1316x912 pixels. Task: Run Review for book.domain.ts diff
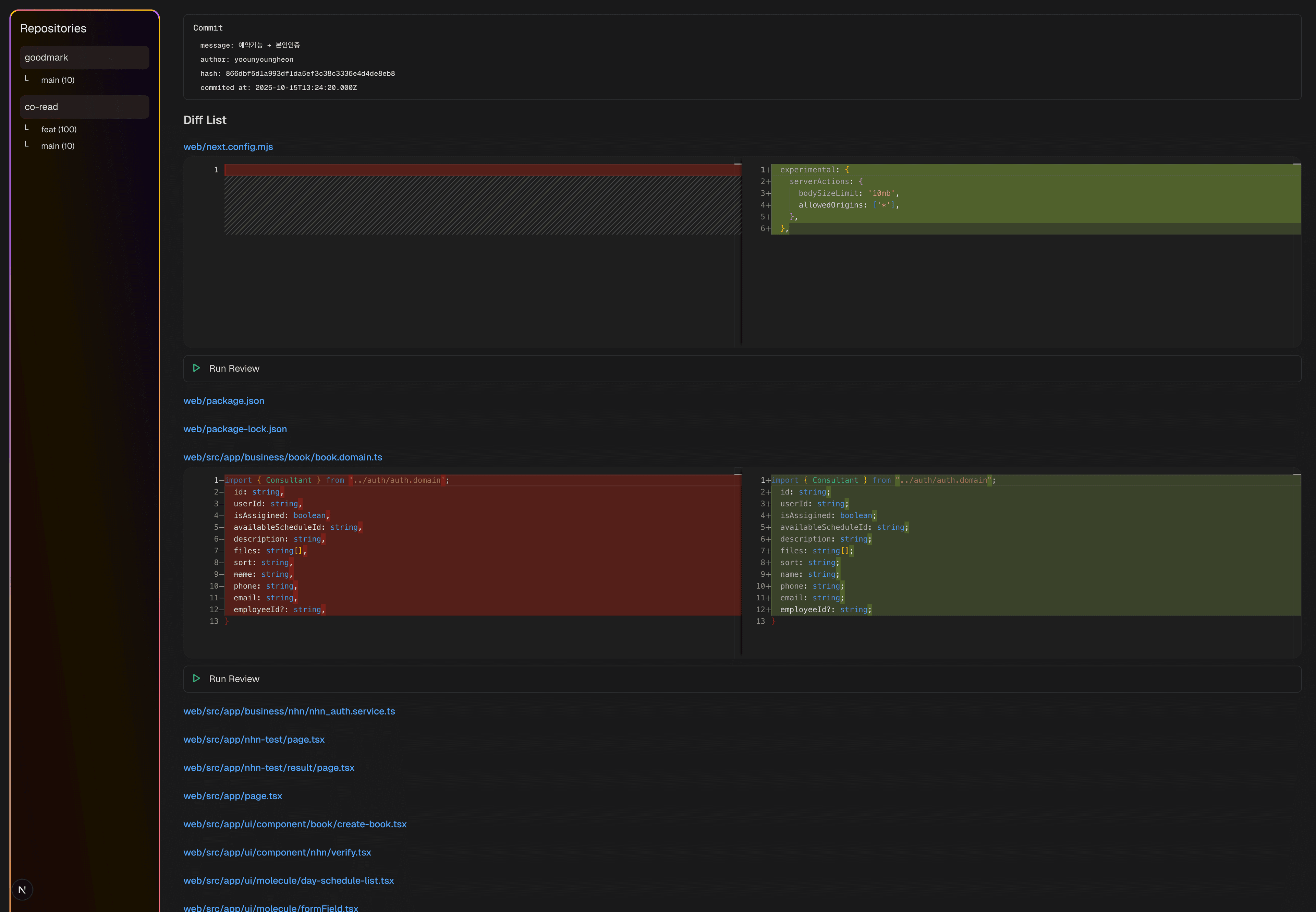[234, 679]
